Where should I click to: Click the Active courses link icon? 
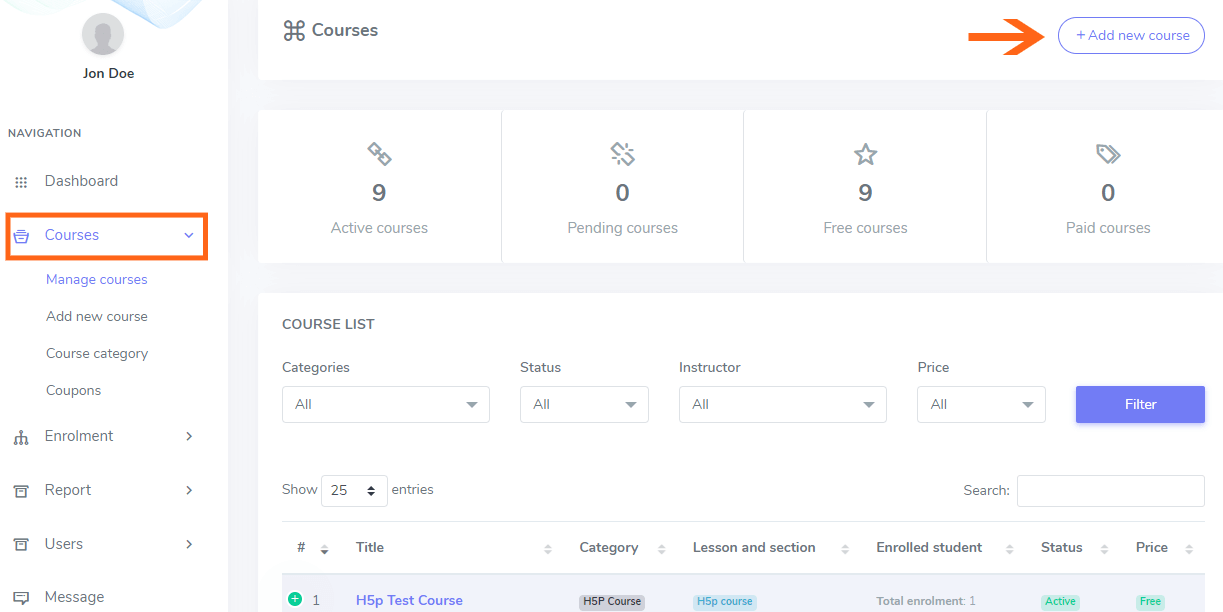pyautogui.click(x=379, y=154)
